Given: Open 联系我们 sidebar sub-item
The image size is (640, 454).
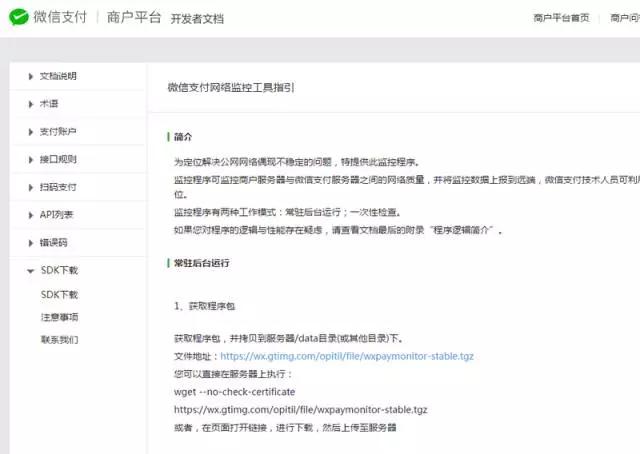Looking at the screenshot, I should tap(60, 340).
